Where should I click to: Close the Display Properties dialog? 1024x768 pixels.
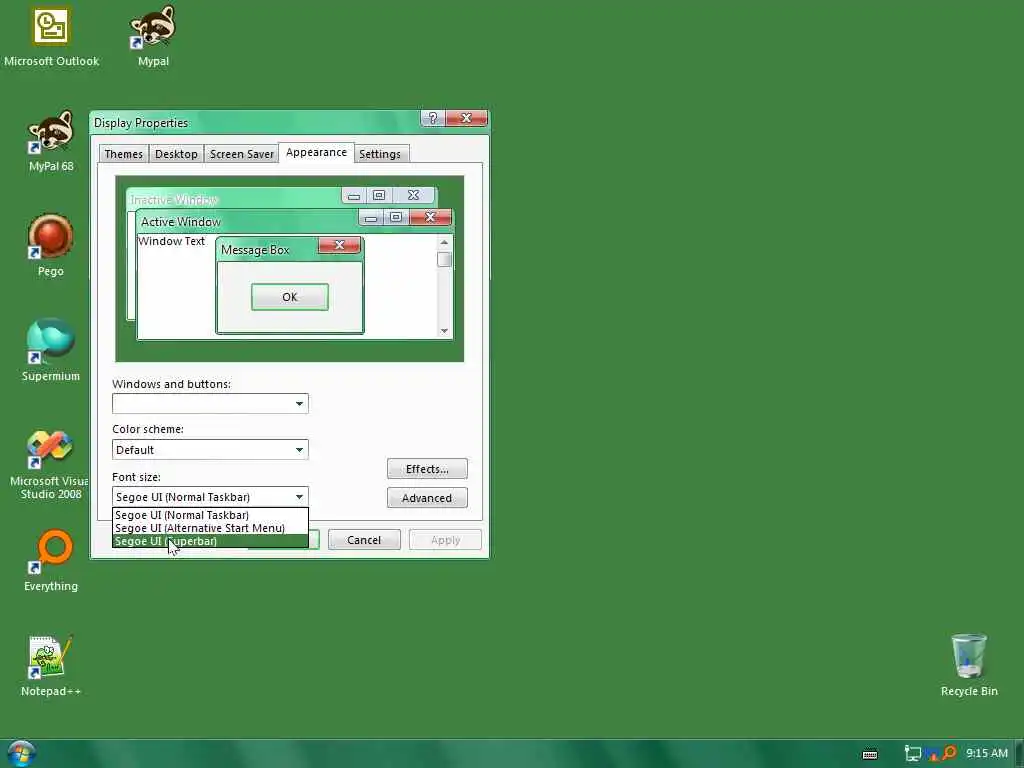[466, 118]
